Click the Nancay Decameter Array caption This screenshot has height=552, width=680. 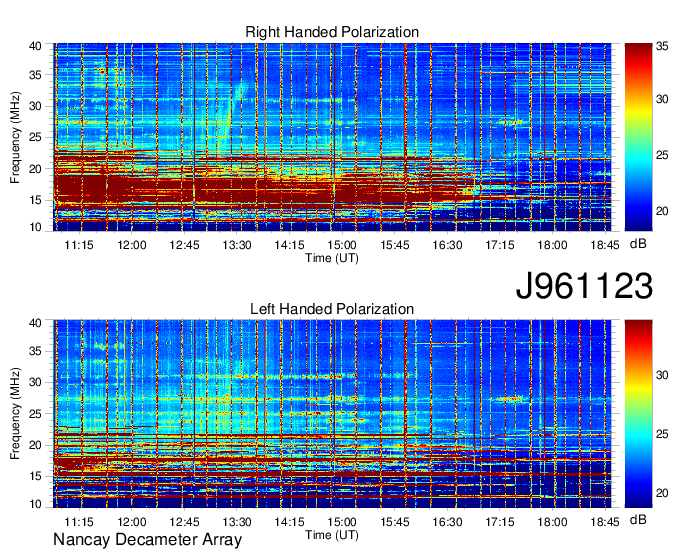point(147,540)
